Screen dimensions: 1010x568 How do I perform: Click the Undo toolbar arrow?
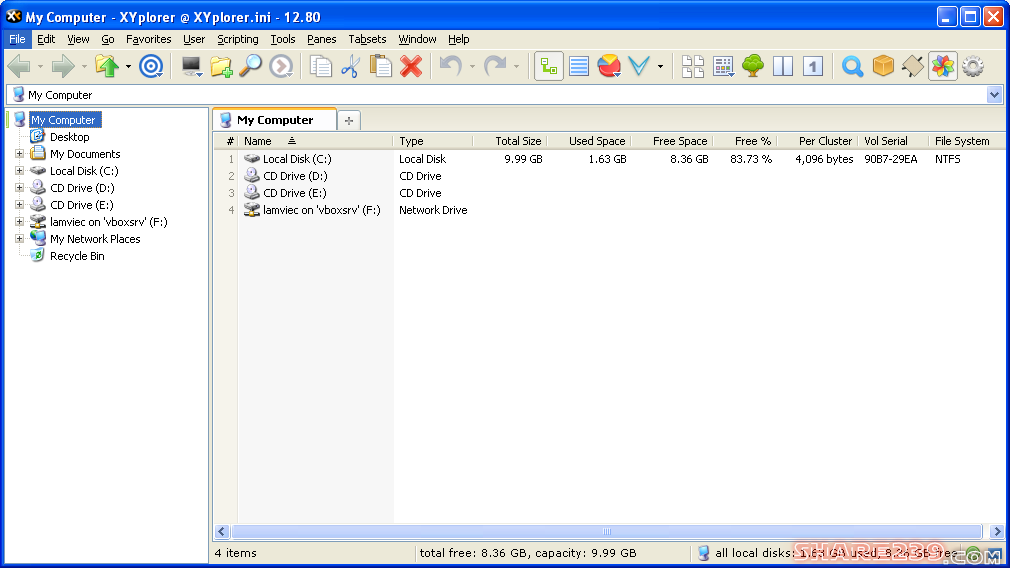pos(451,66)
